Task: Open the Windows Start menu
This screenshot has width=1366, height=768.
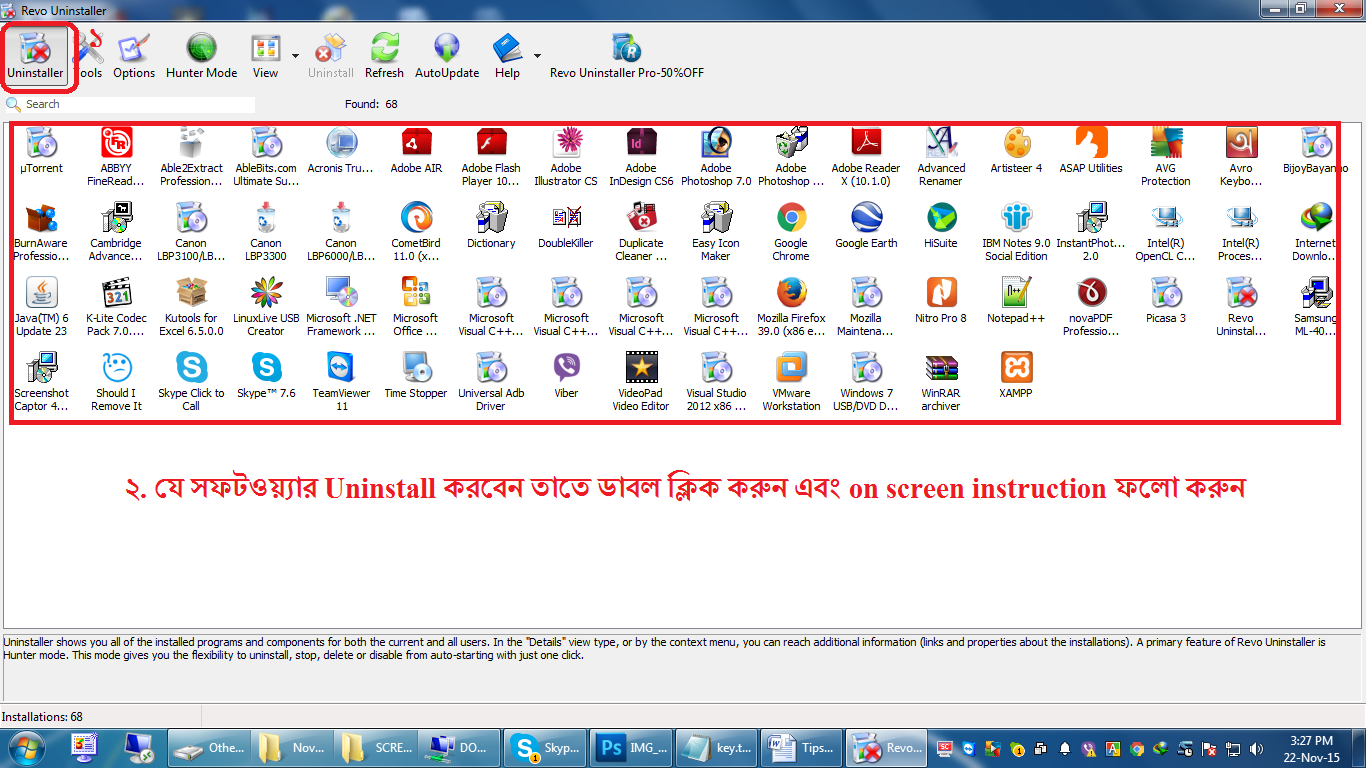Action: tap(26, 748)
